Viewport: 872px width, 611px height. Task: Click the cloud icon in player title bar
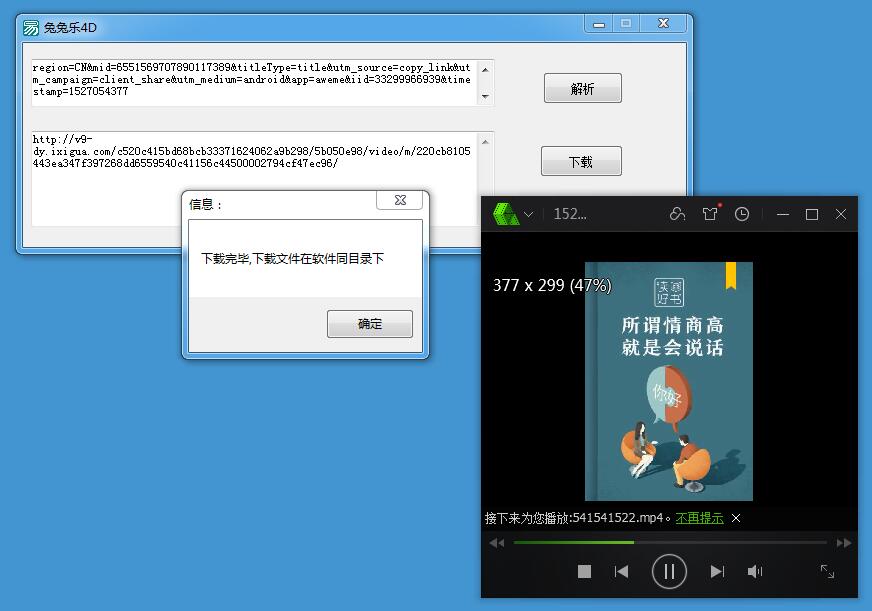click(x=678, y=214)
